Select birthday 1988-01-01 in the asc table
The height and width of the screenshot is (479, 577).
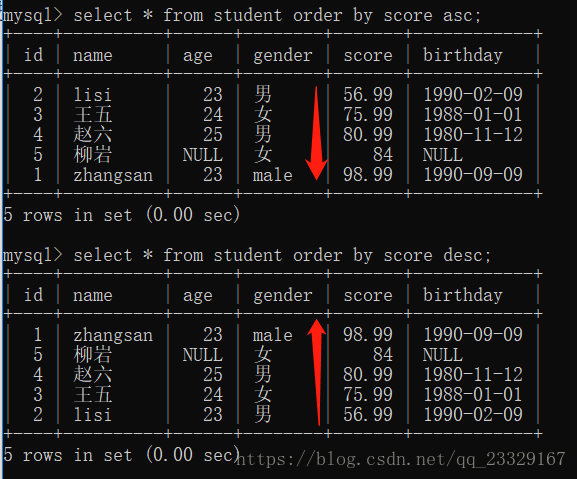473,114
